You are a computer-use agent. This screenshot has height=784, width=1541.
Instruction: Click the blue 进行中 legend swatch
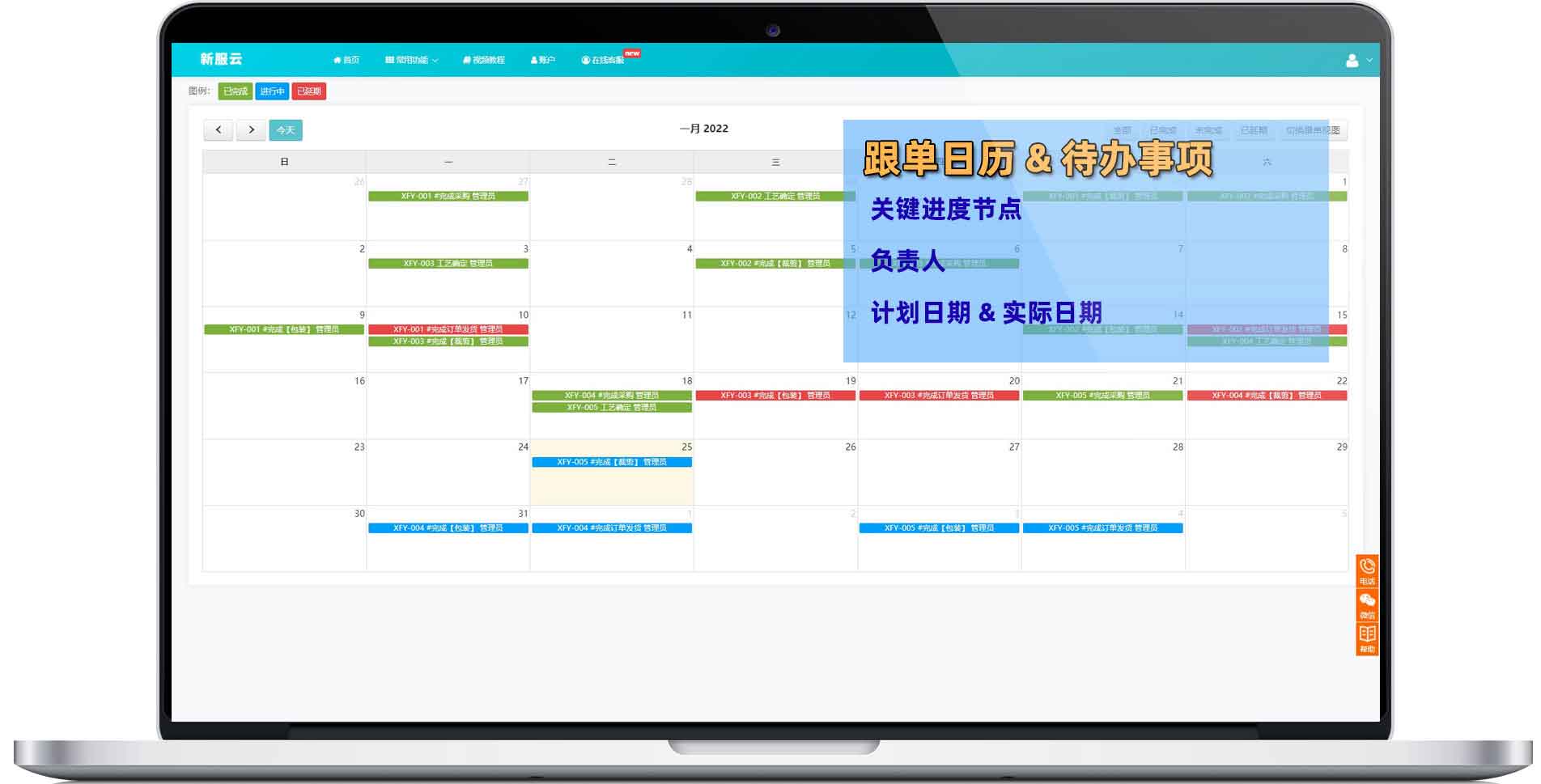[272, 91]
